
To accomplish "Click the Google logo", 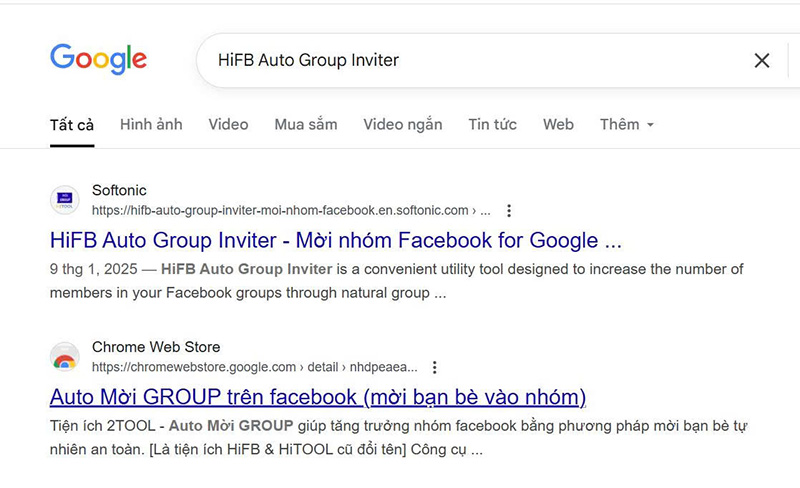I will 98,59.
